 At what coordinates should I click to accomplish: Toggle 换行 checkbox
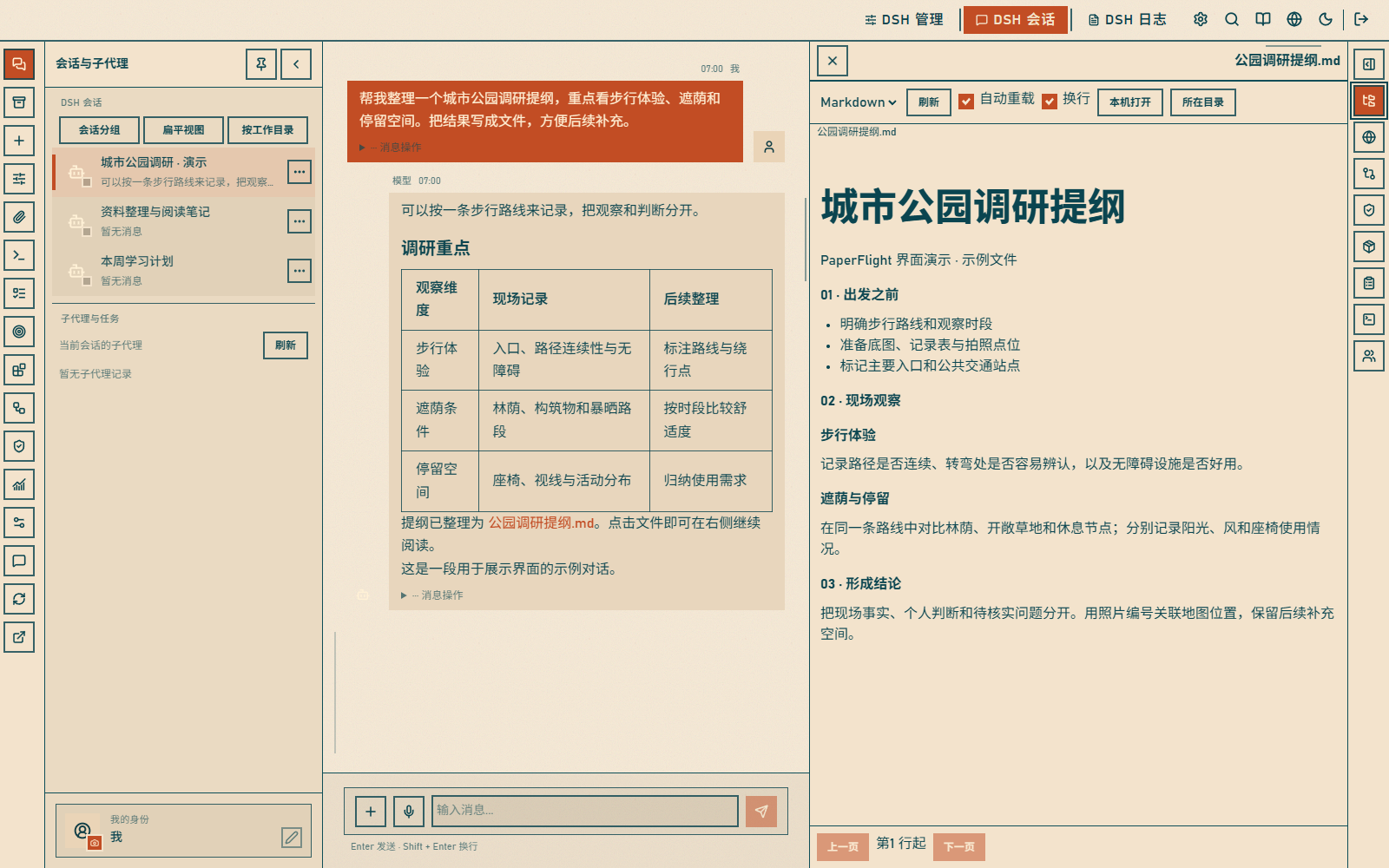(x=1050, y=102)
